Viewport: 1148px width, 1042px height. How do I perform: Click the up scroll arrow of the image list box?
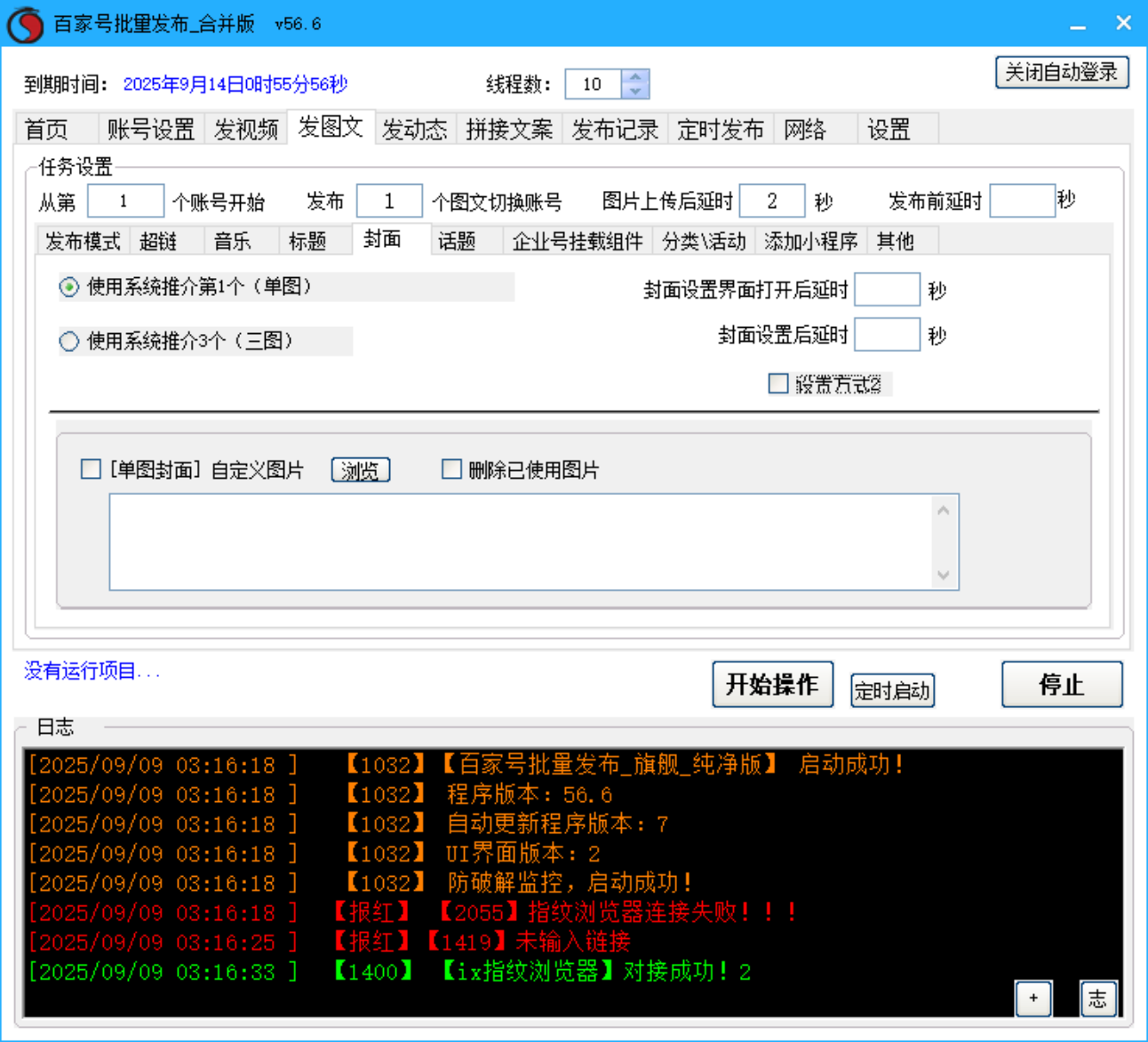pyautogui.click(x=944, y=508)
